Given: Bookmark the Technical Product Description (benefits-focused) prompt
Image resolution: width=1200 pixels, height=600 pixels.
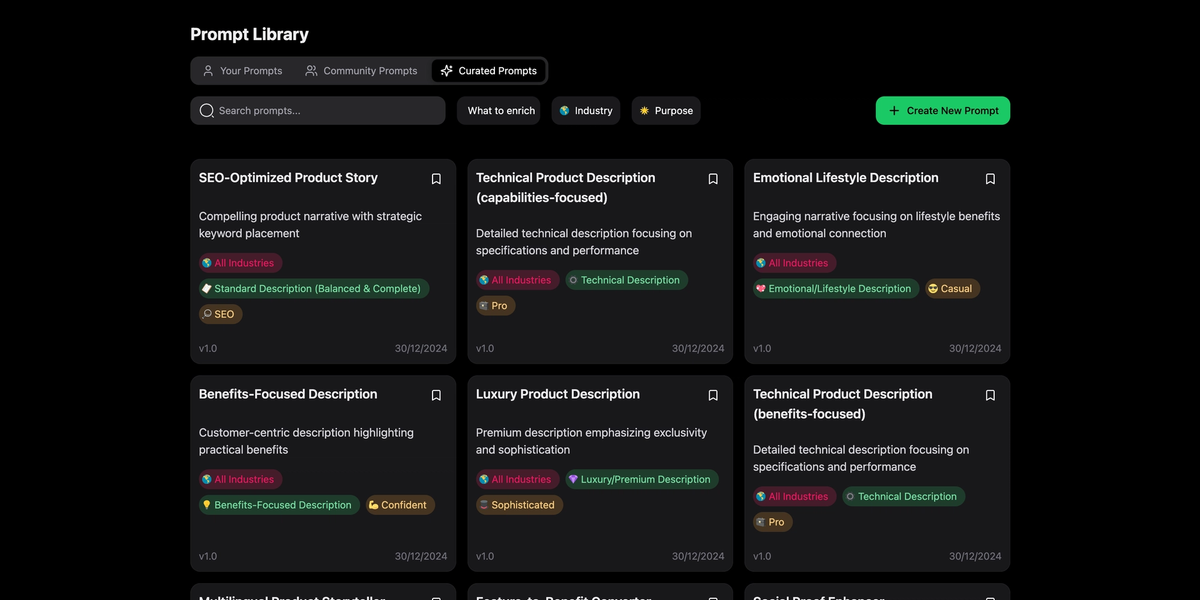Looking at the screenshot, I should coord(989,395).
